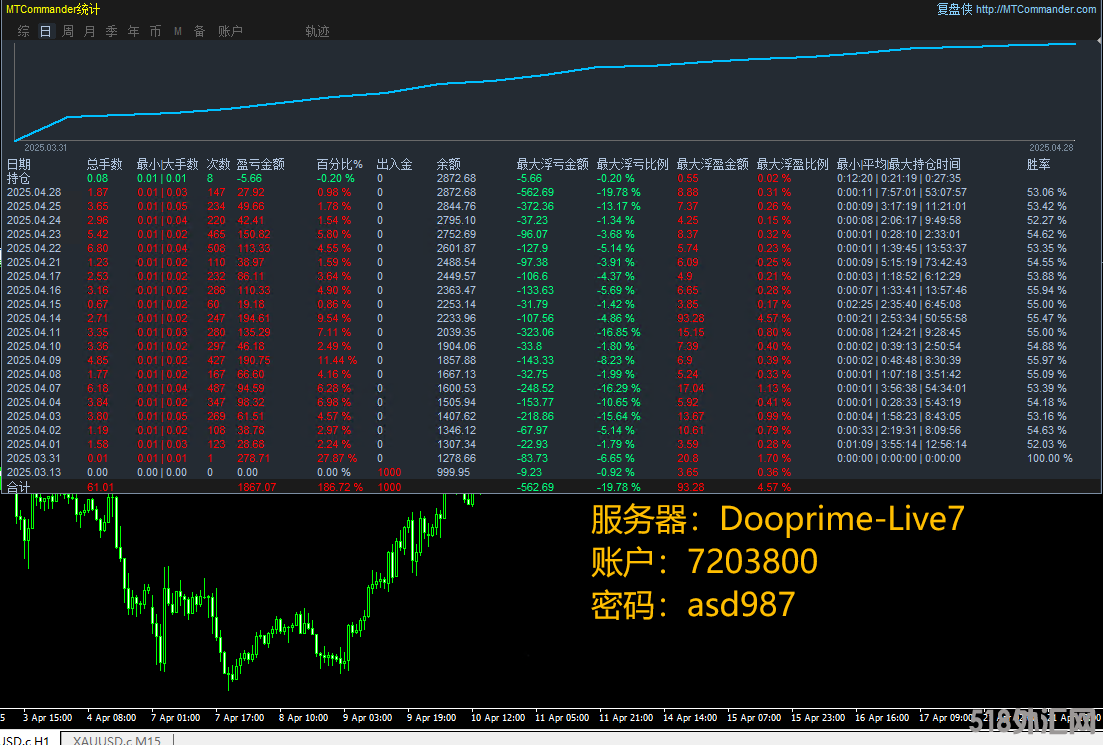
Task: Click the 最大浮亏比例 column header
Action: [x=632, y=165]
